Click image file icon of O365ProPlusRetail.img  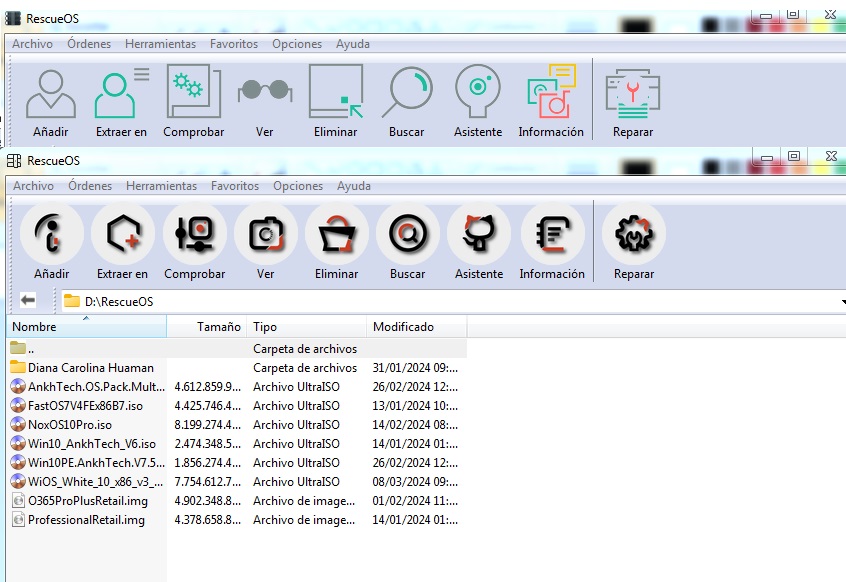pyautogui.click(x=18, y=501)
